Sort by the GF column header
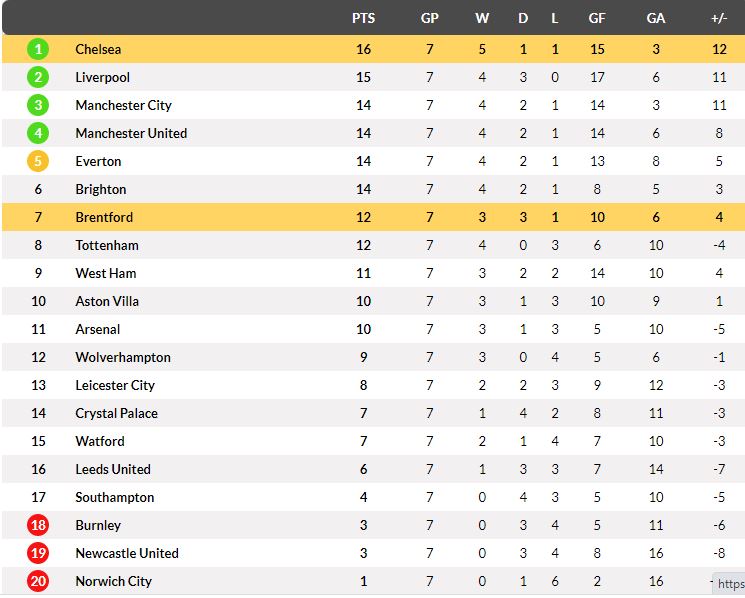Viewport: 745px width, 598px height. pos(597,18)
